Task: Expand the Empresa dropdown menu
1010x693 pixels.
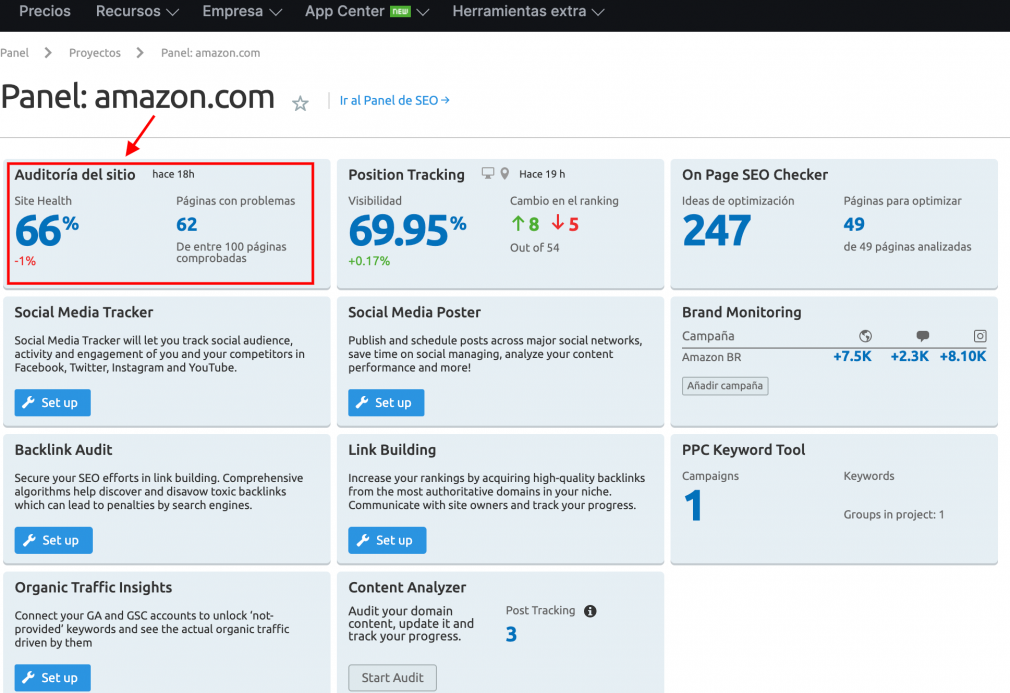Action: [242, 11]
